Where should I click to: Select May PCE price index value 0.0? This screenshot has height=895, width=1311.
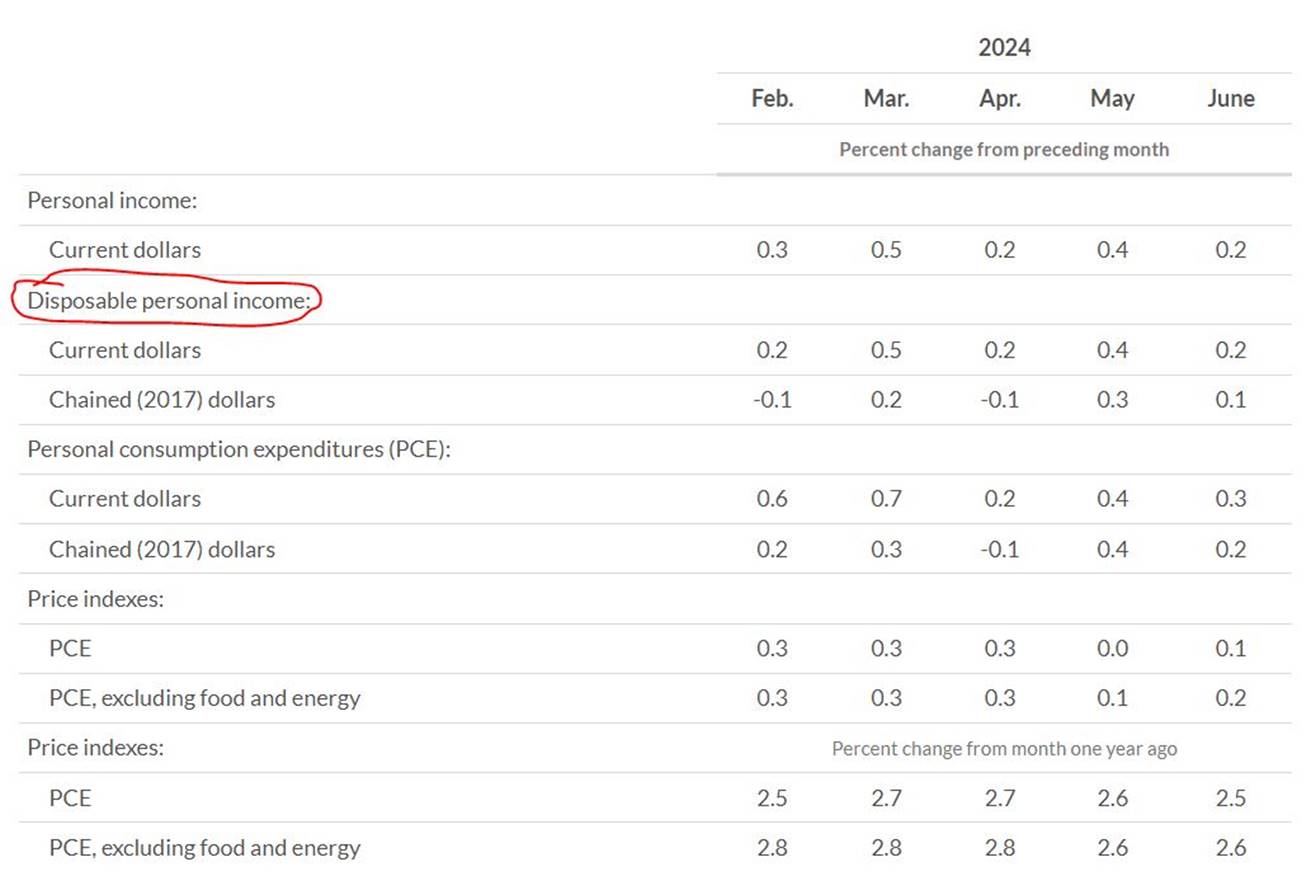[1113, 648]
